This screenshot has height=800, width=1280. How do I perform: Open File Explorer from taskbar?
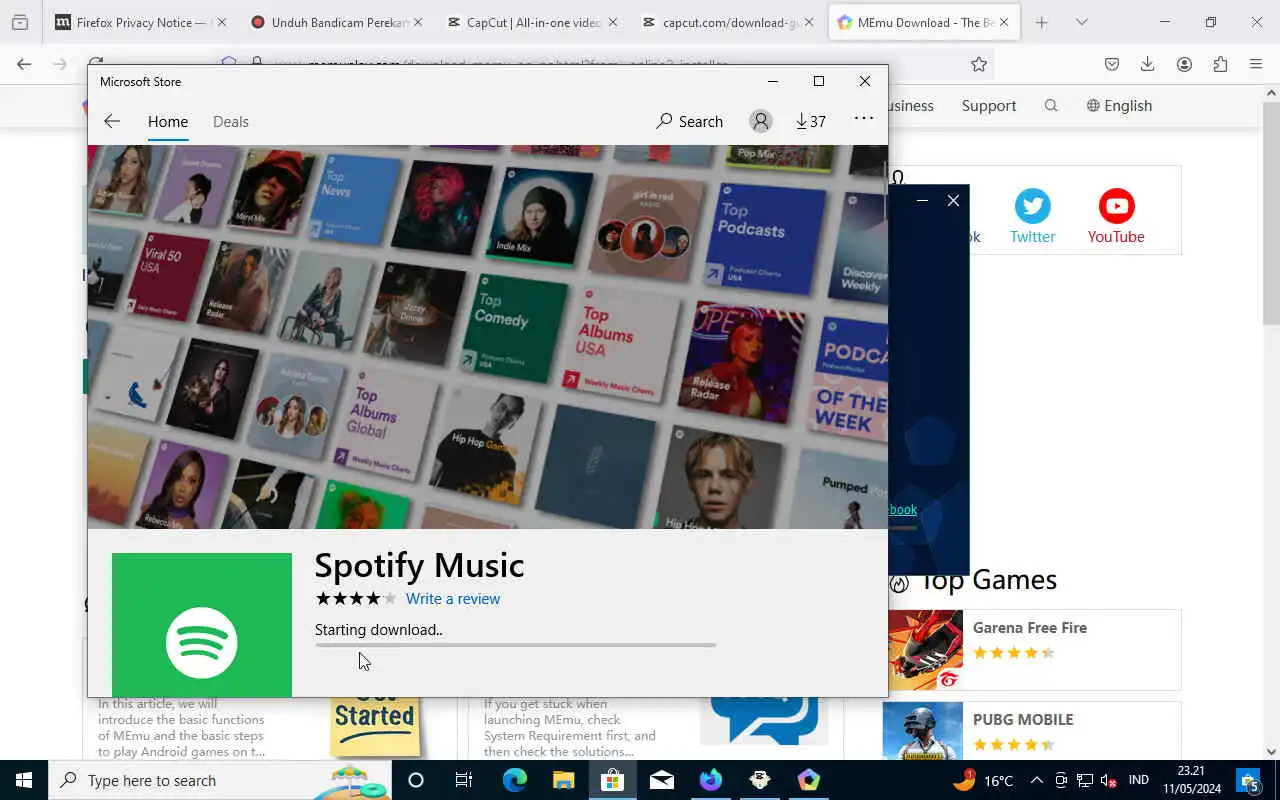[x=563, y=780]
